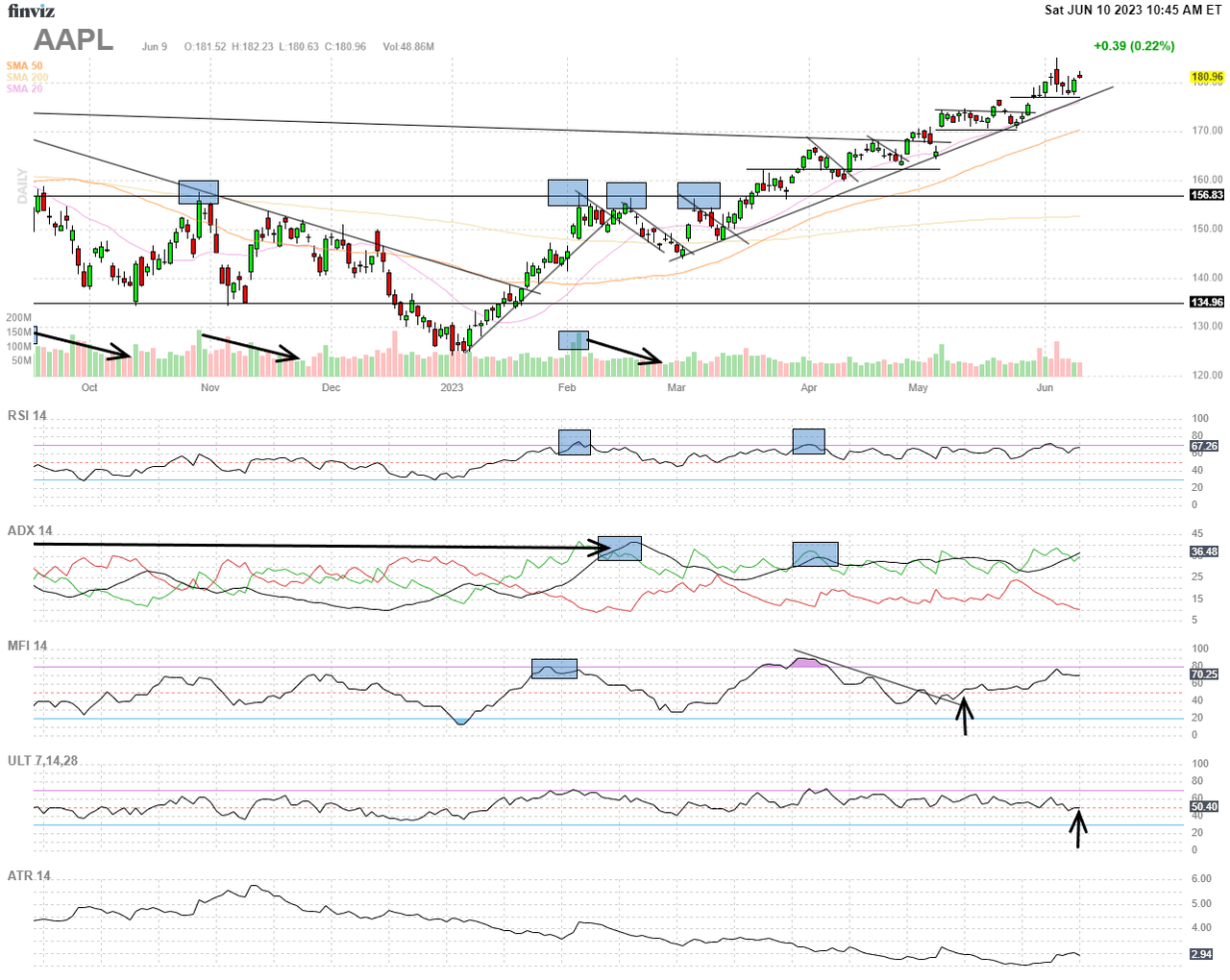Click the '2023' year label on time axis

(452, 388)
